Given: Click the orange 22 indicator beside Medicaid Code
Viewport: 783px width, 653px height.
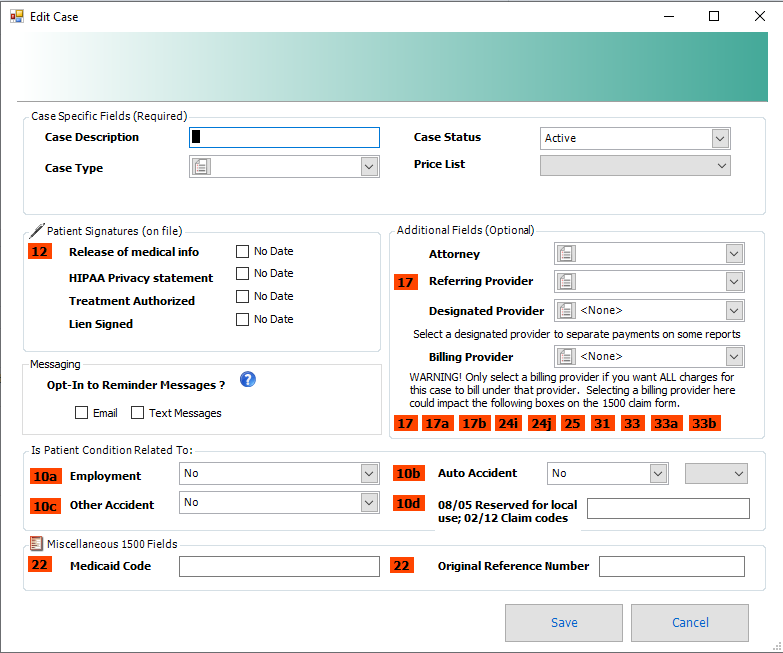Looking at the screenshot, I should click(40, 566).
